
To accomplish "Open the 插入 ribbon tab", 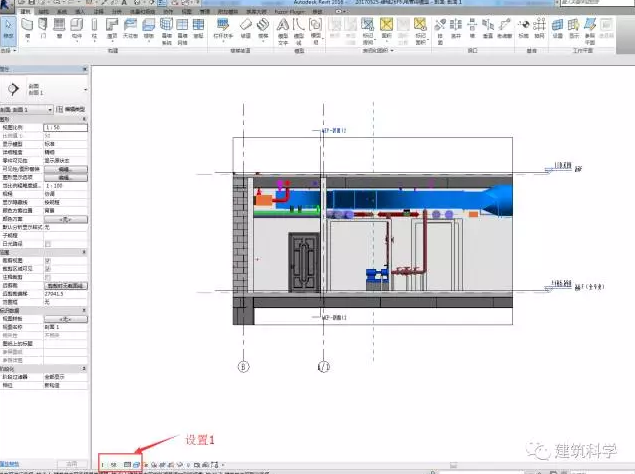I will [80, 11].
